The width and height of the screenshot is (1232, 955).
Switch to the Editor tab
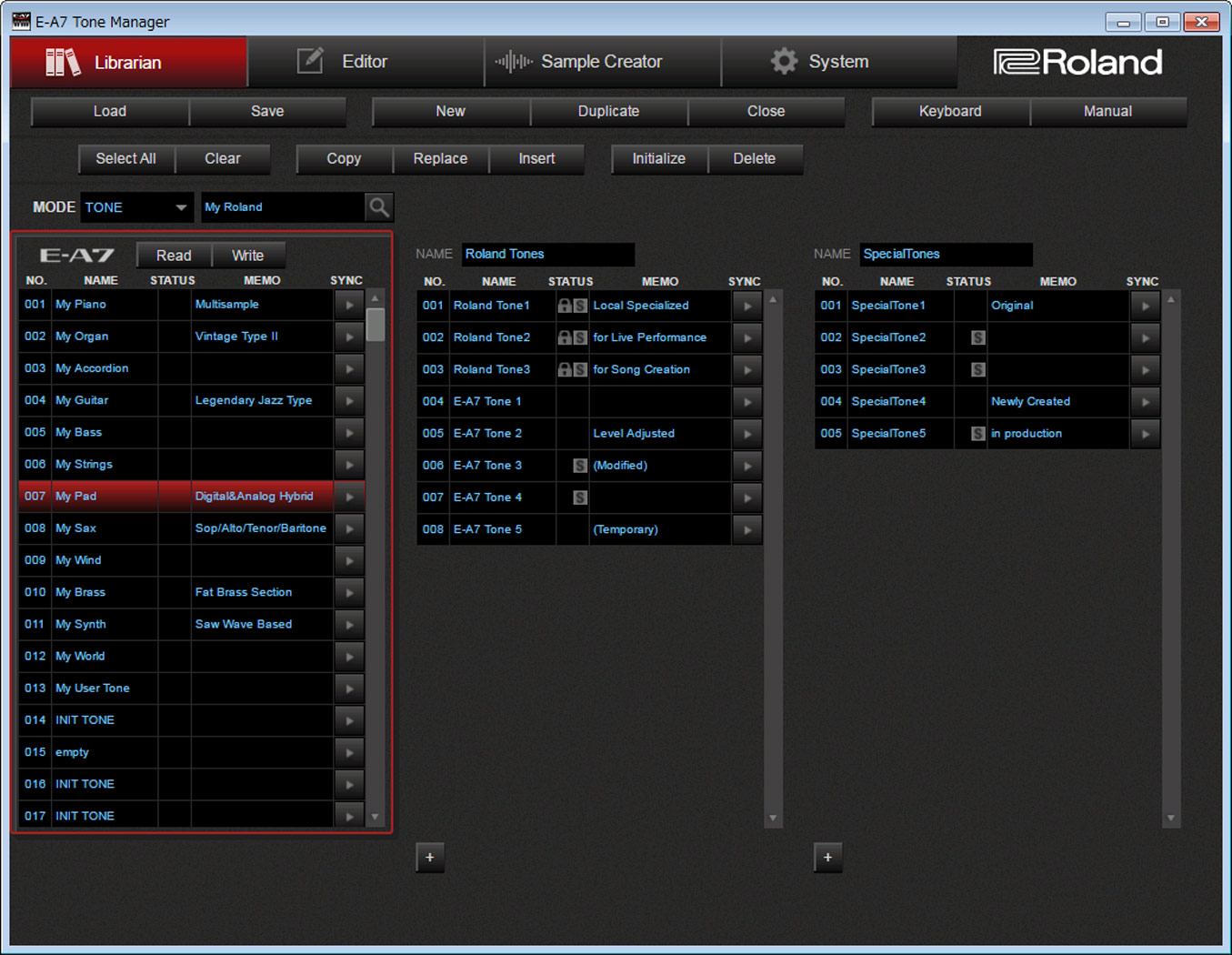pos(366,62)
